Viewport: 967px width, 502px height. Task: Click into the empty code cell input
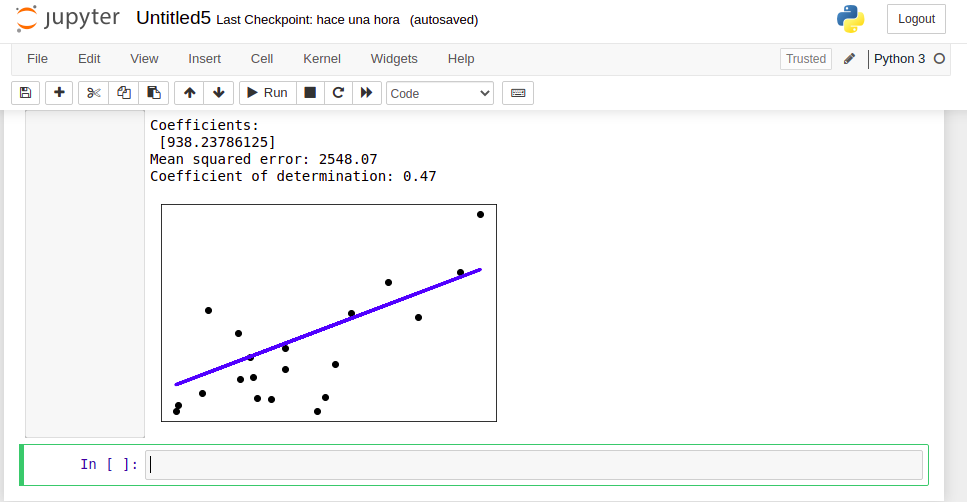click(534, 464)
